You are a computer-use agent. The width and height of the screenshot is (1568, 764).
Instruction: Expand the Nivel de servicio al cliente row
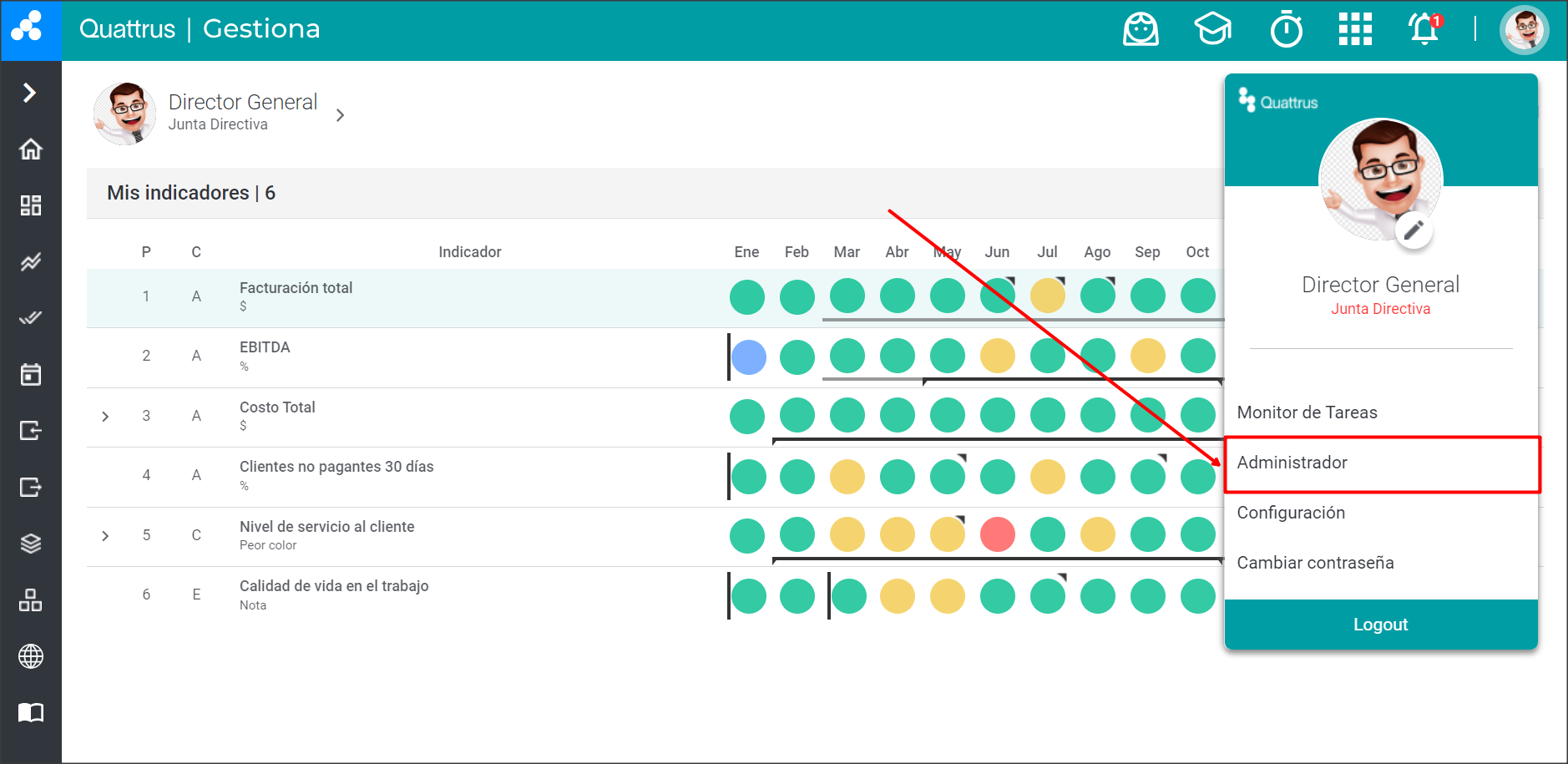pyautogui.click(x=105, y=535)
